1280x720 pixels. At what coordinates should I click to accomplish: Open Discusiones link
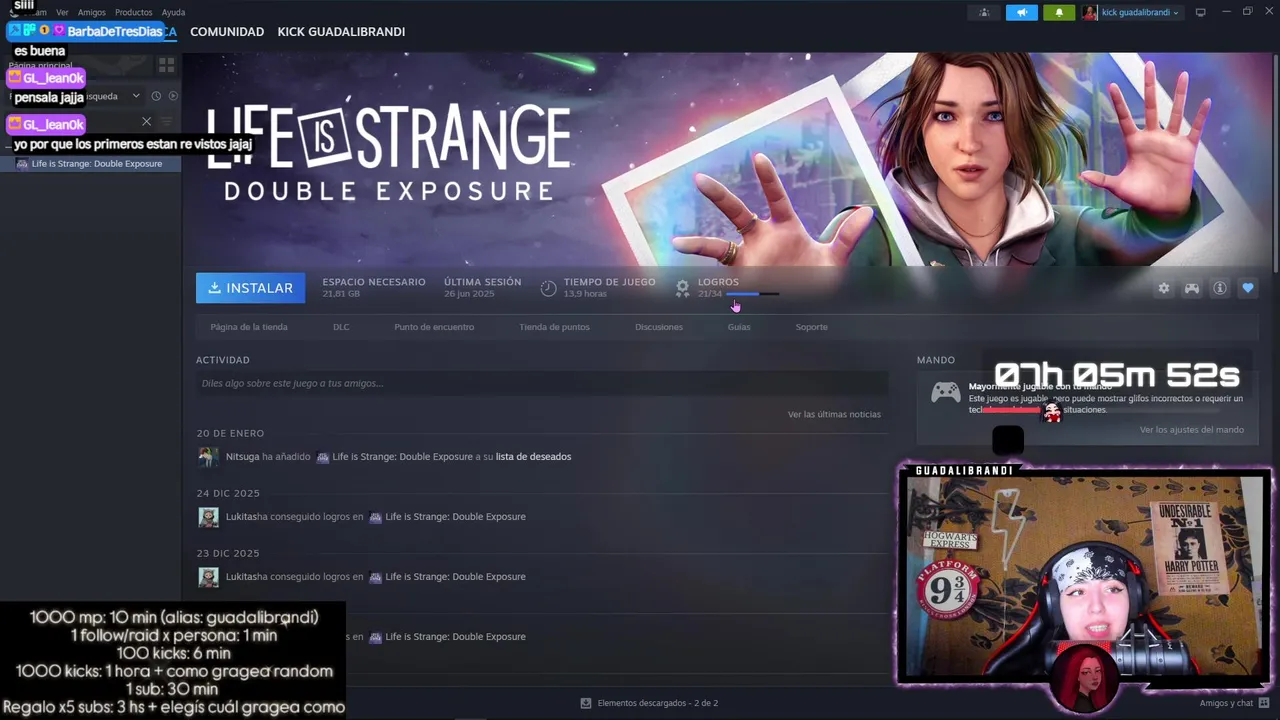tap(659, 327)
